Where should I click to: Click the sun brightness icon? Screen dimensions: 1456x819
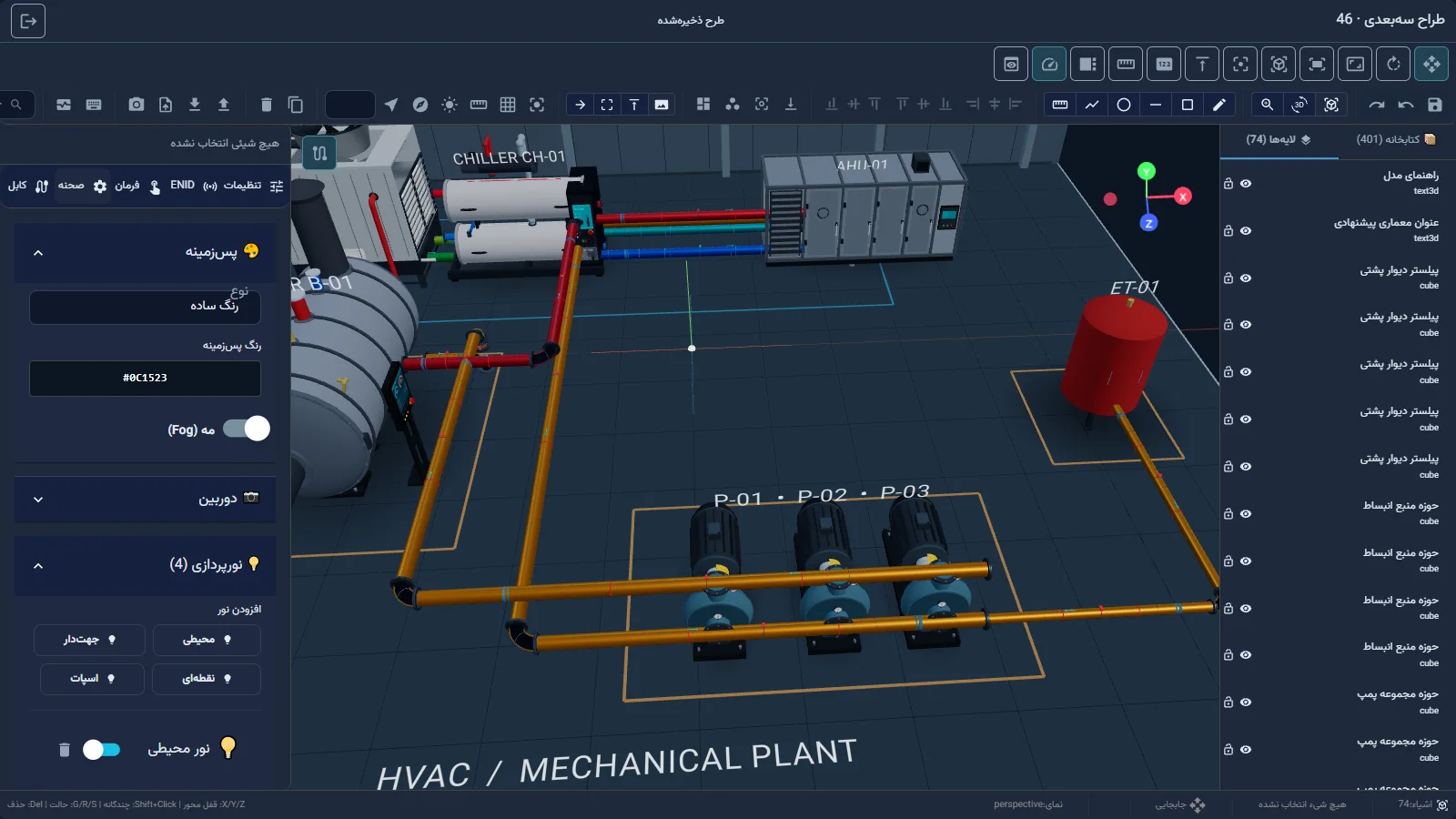click(450, 105)
